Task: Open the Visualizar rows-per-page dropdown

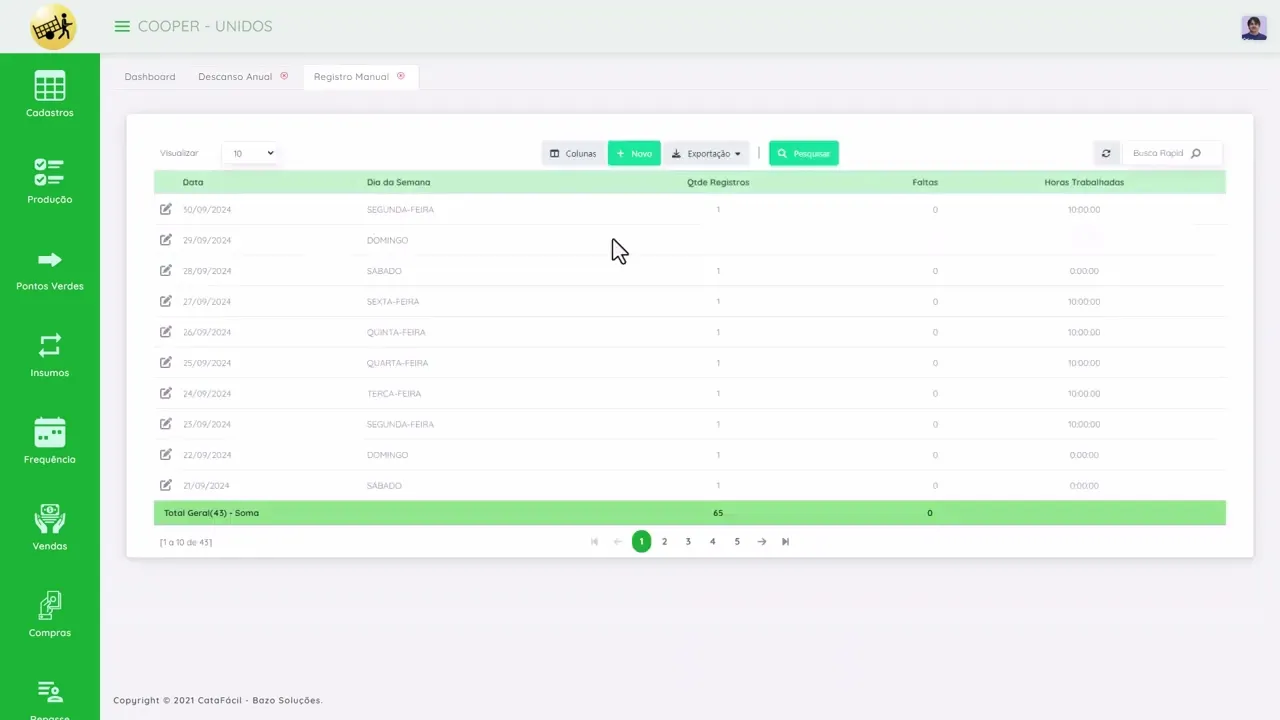Action: coord(250,153)
